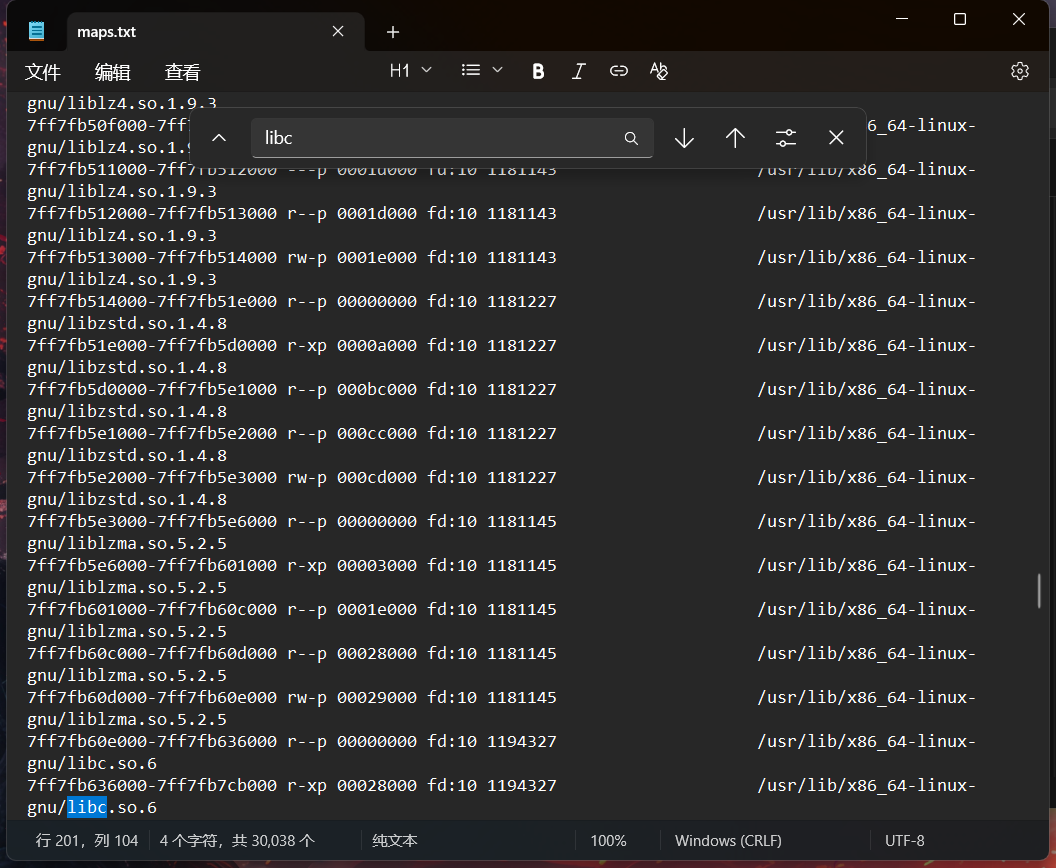Minimize the Notepad window
1056x868 pixels.
(x=902, y=19)
